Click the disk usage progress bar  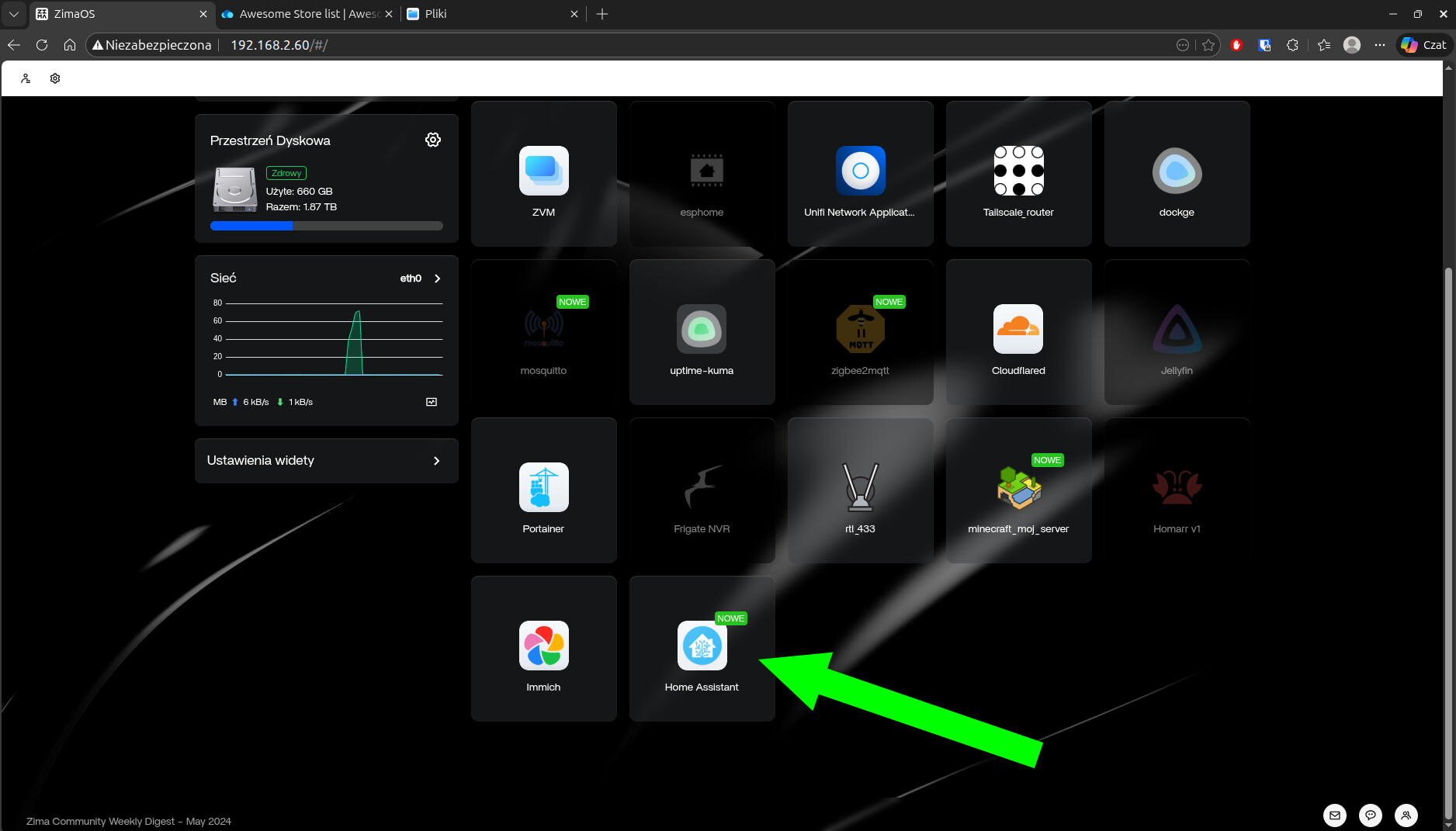coord(326,226)
